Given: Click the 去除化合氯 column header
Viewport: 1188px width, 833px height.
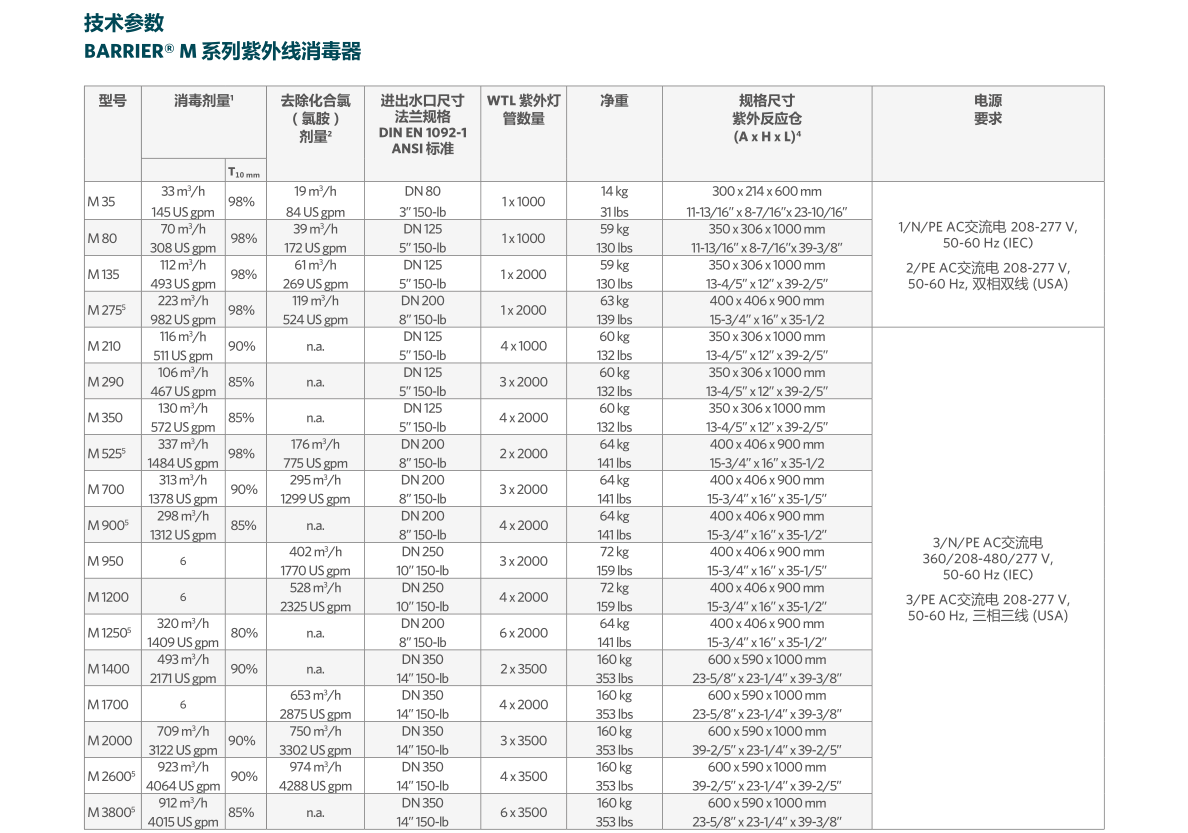Looking at the screenshot, I should 315,118.
